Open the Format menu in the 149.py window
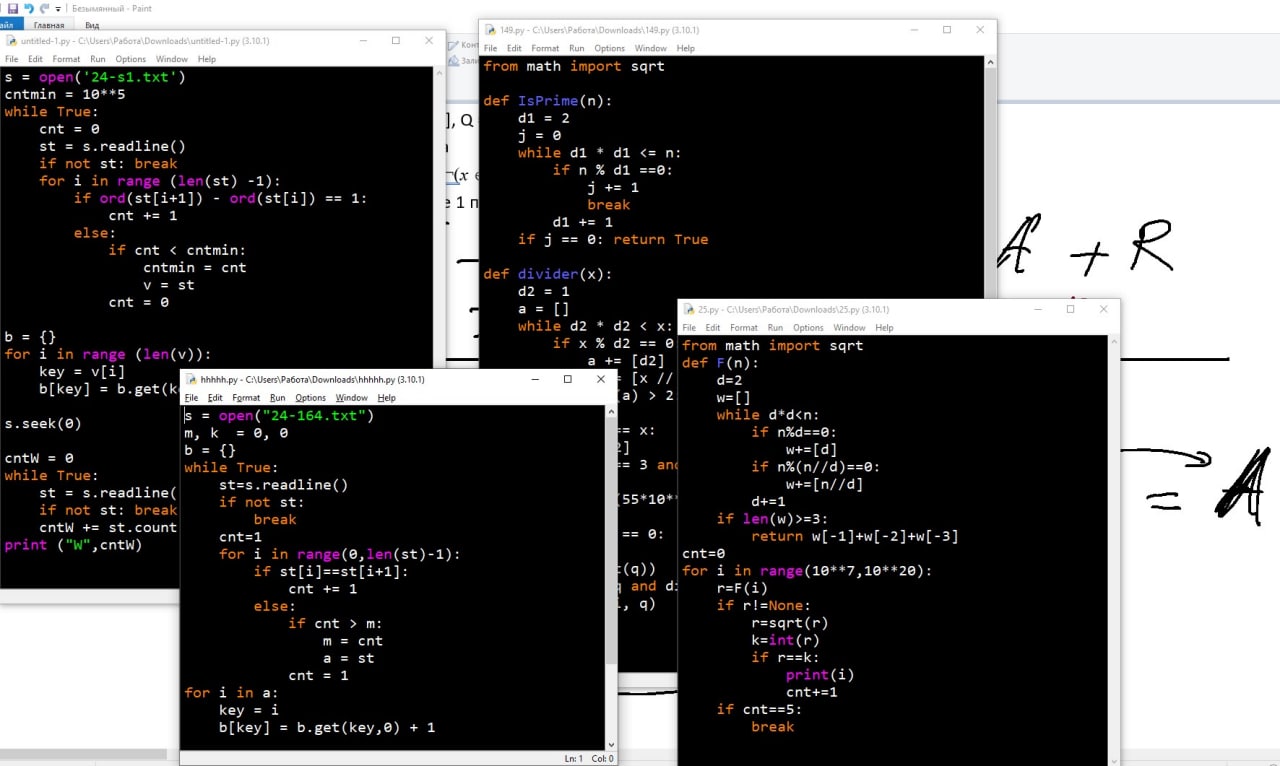The width and height of the screenshot is (1280, 766). 545,48
